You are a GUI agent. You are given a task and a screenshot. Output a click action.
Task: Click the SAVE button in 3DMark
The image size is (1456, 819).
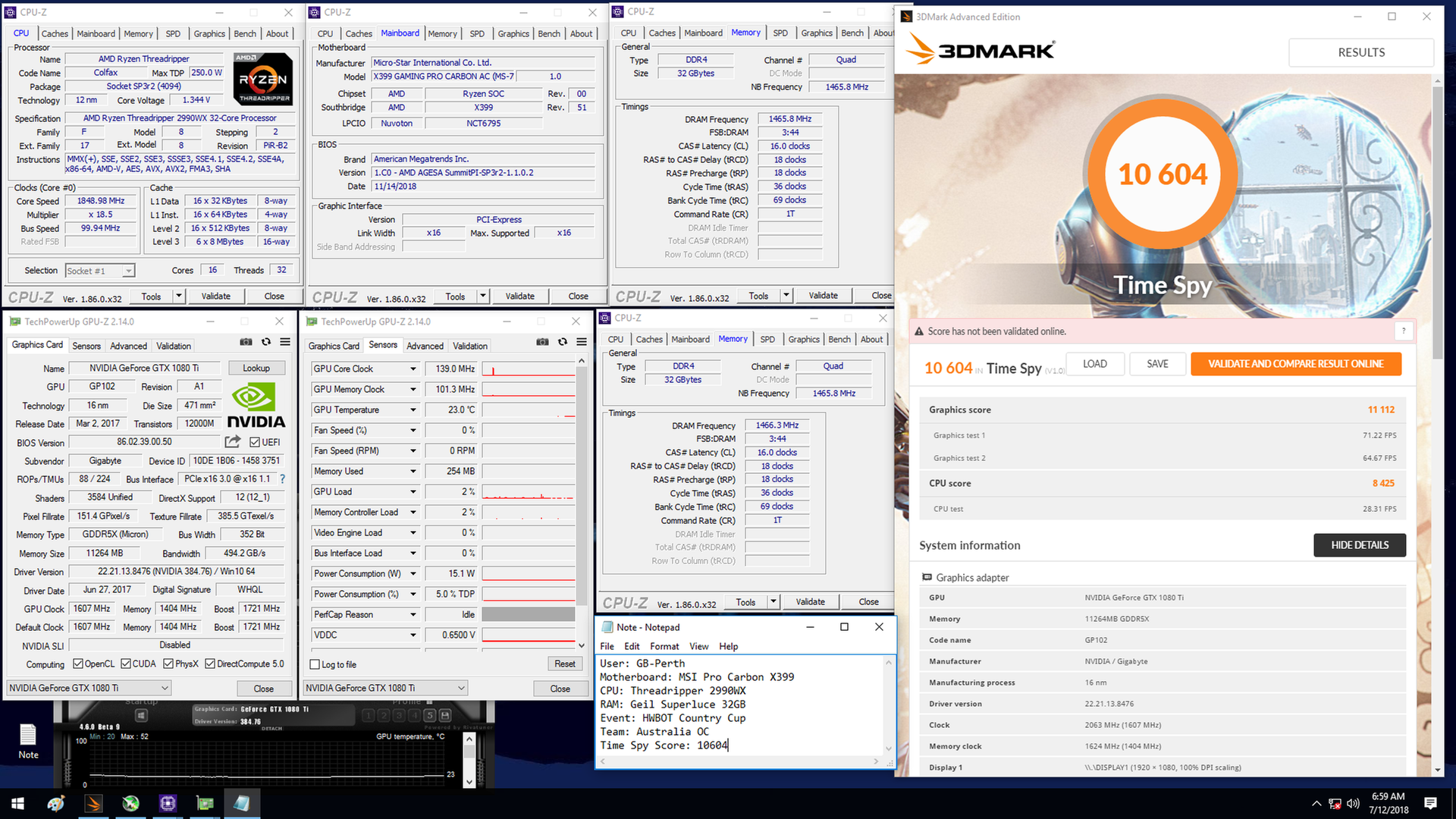click(1157, 364)
